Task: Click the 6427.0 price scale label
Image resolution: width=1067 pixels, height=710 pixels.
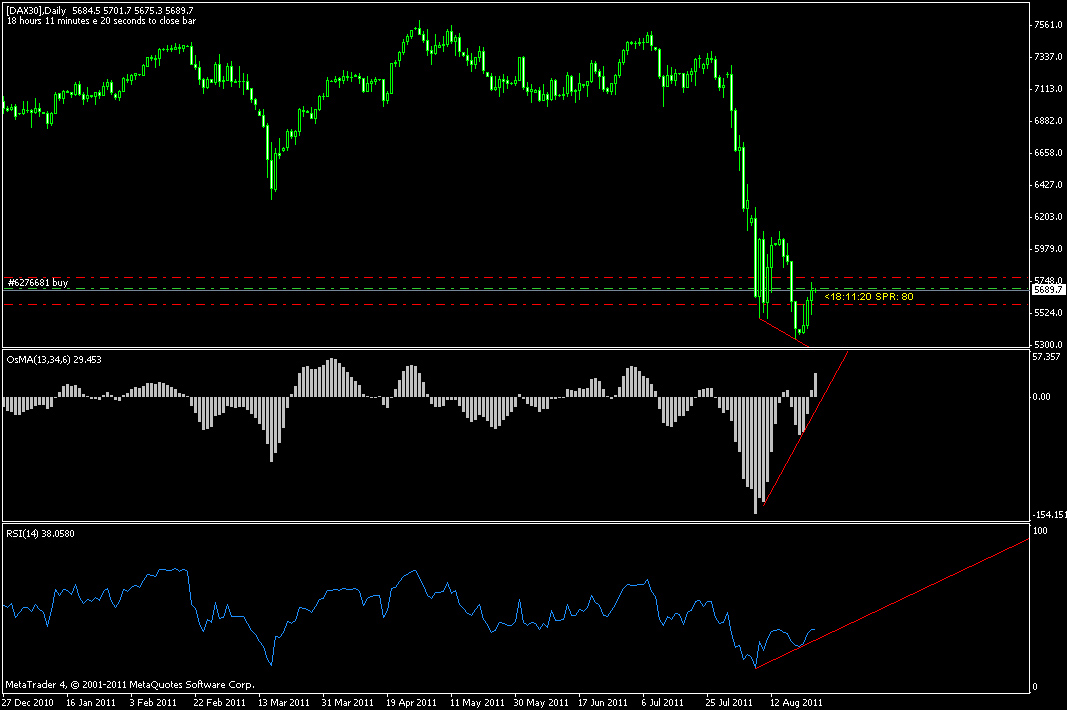Action: (x=1048, y=185)
